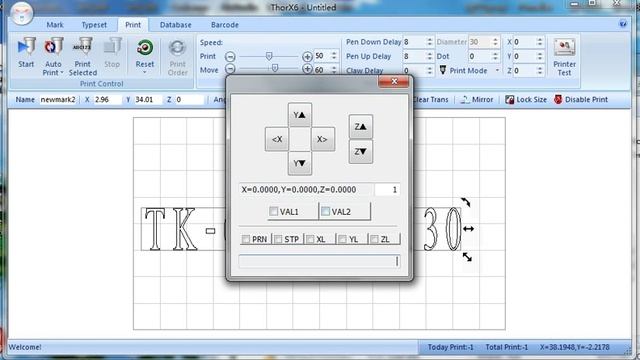Expand the Reset dropdown arrow
640x360 pixels.
[x=145, y=73]
